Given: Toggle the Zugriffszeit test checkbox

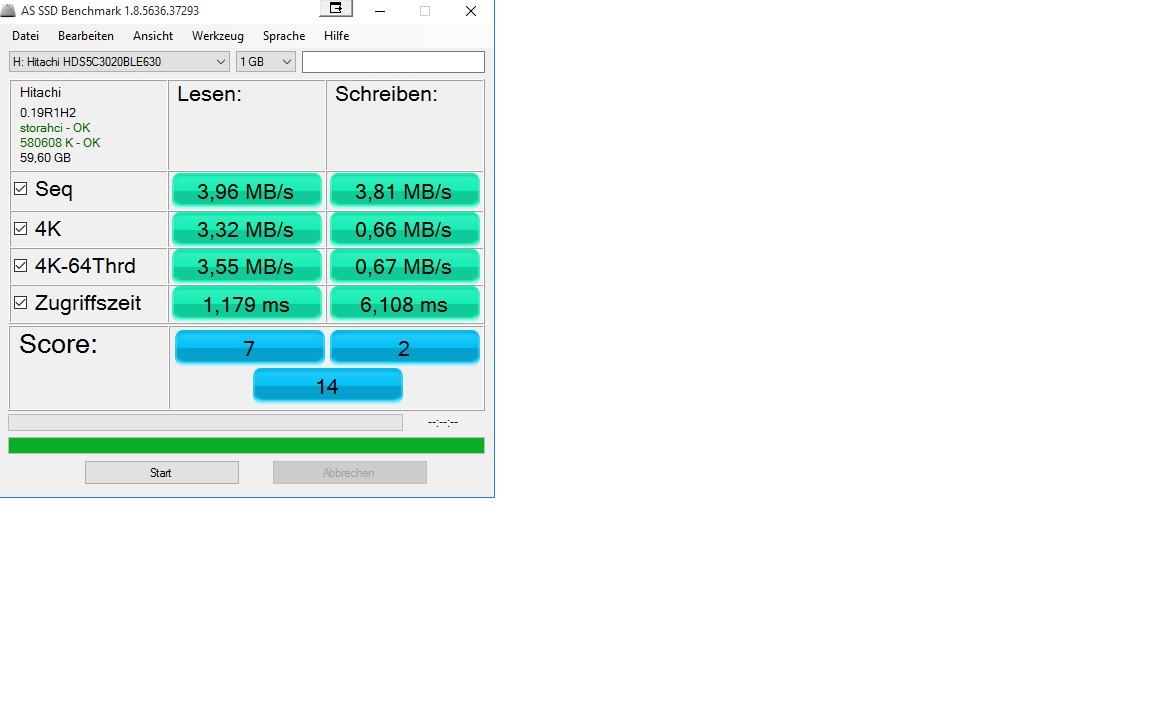Looking at the screenshot, I should [x=21, y=303].
